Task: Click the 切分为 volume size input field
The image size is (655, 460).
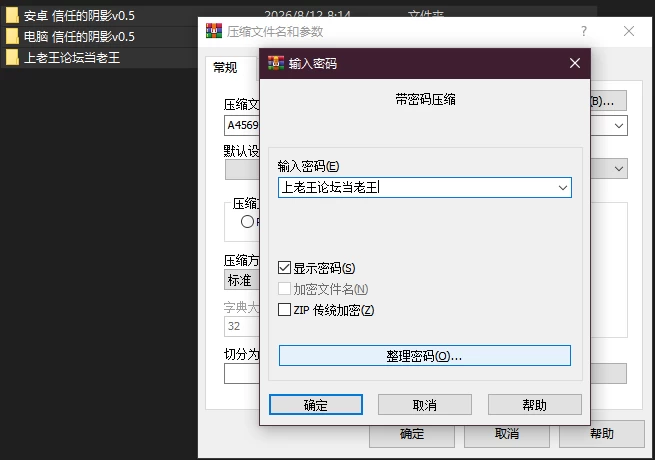Action: 242,374
